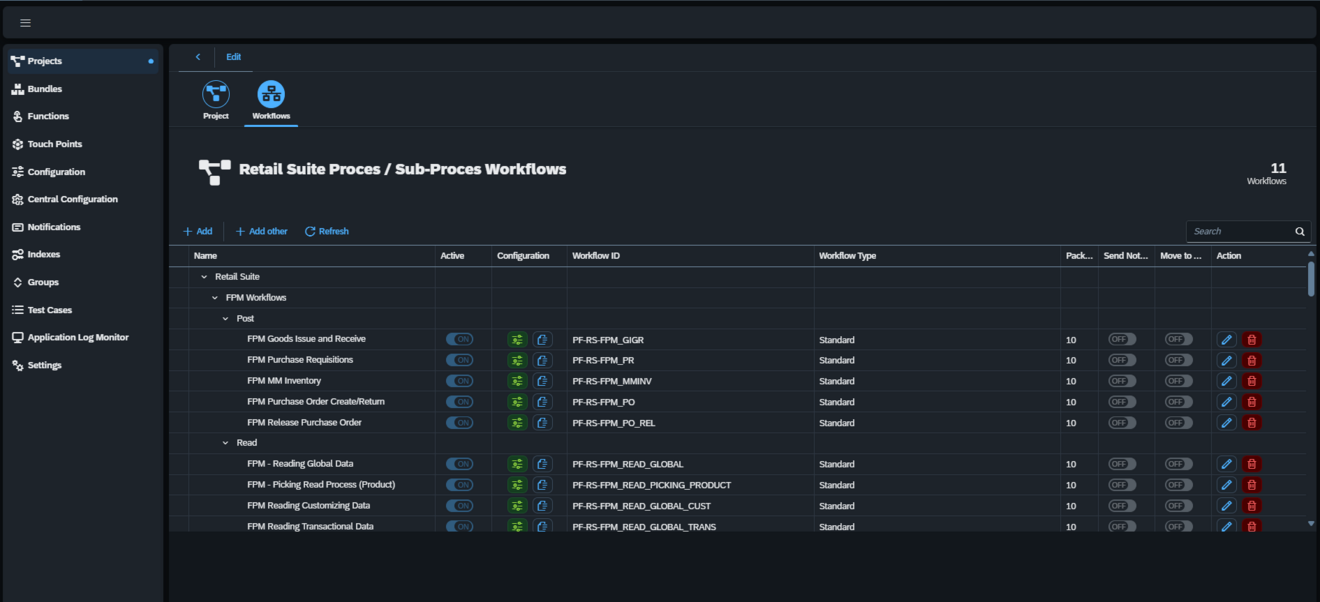Toggle Active switch for FPM Goods Issue and Receive
The height and width of the screenshot is (602, 1320).
pos(459,340)
